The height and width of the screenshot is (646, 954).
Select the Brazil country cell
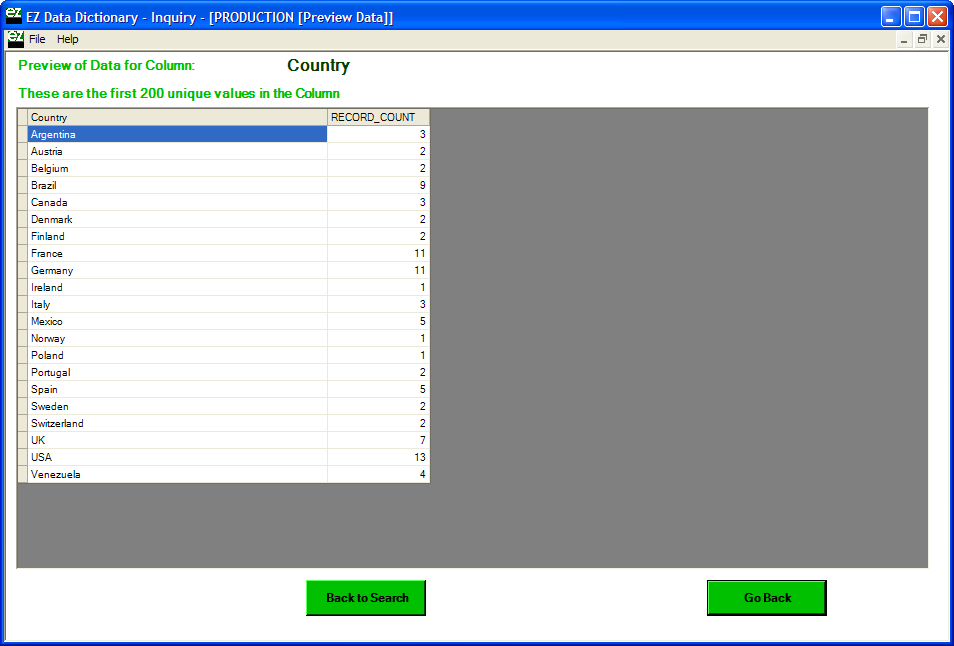tap(177, 186)
